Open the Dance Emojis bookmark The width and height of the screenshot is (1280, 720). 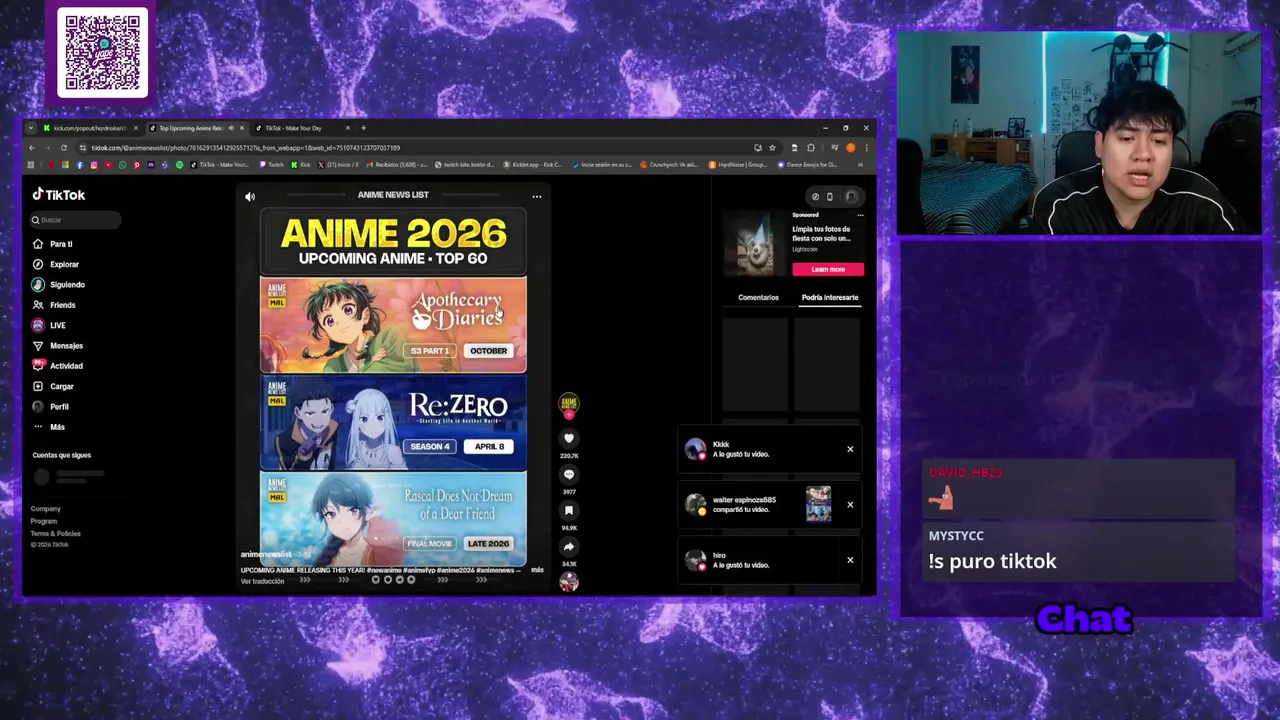[808, 165]
